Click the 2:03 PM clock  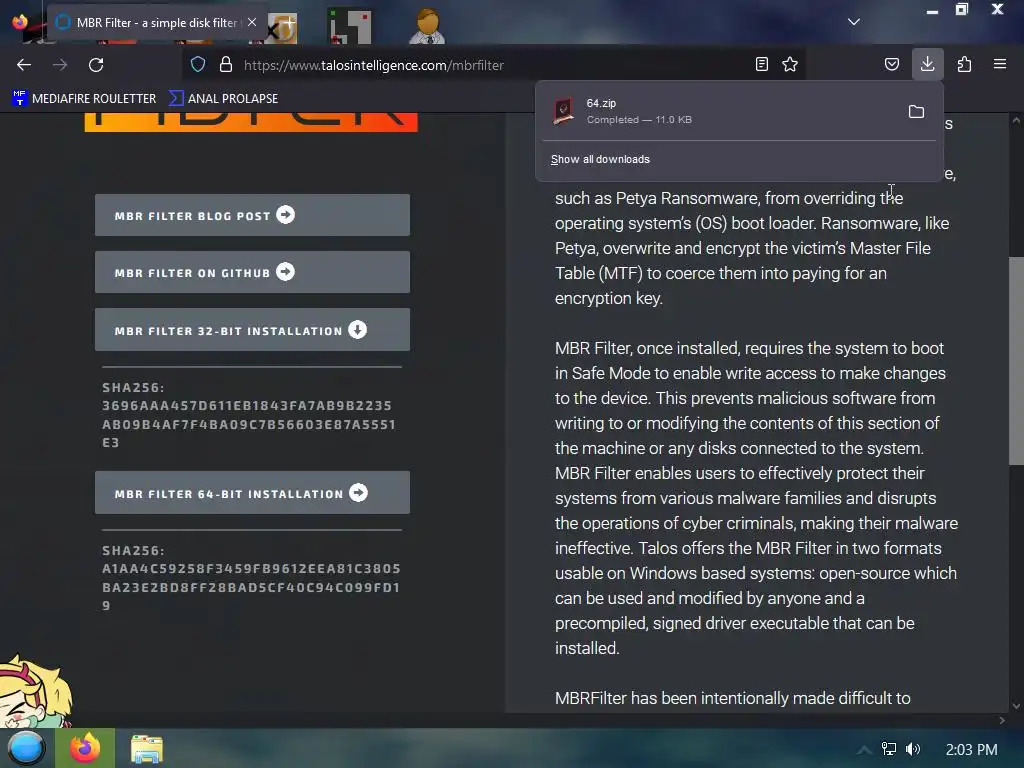tap(971, 750)
